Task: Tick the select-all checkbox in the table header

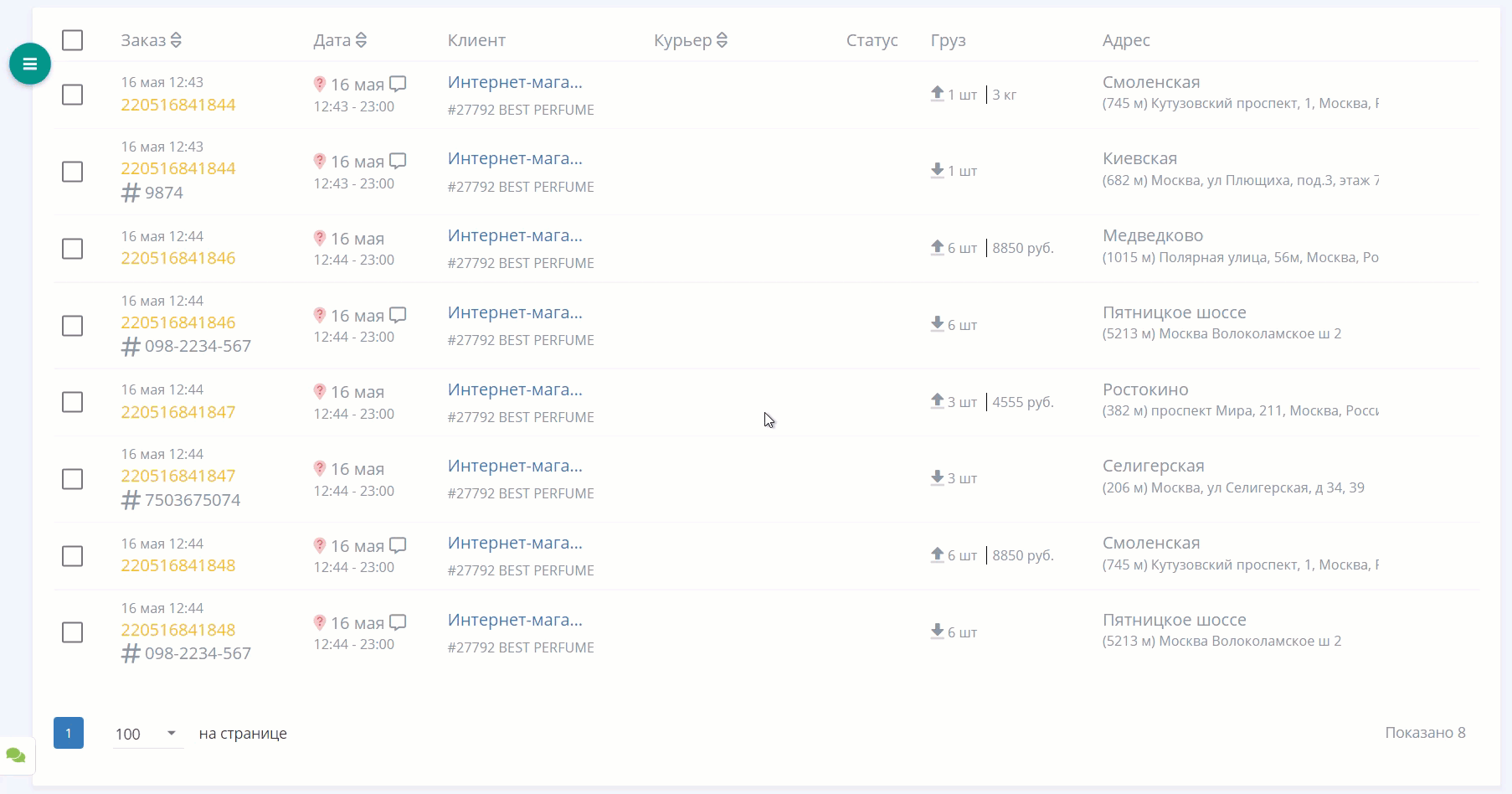Action: (73, 40)
